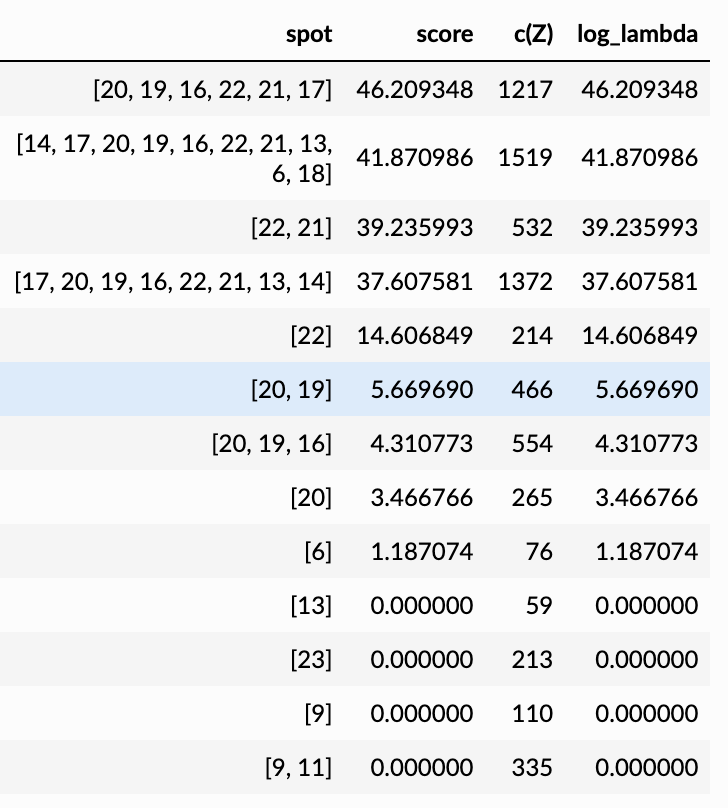Click c(Z) value 1217
Image resolution: width=728 pixels, height=808 pixels.
pos(525,90)
